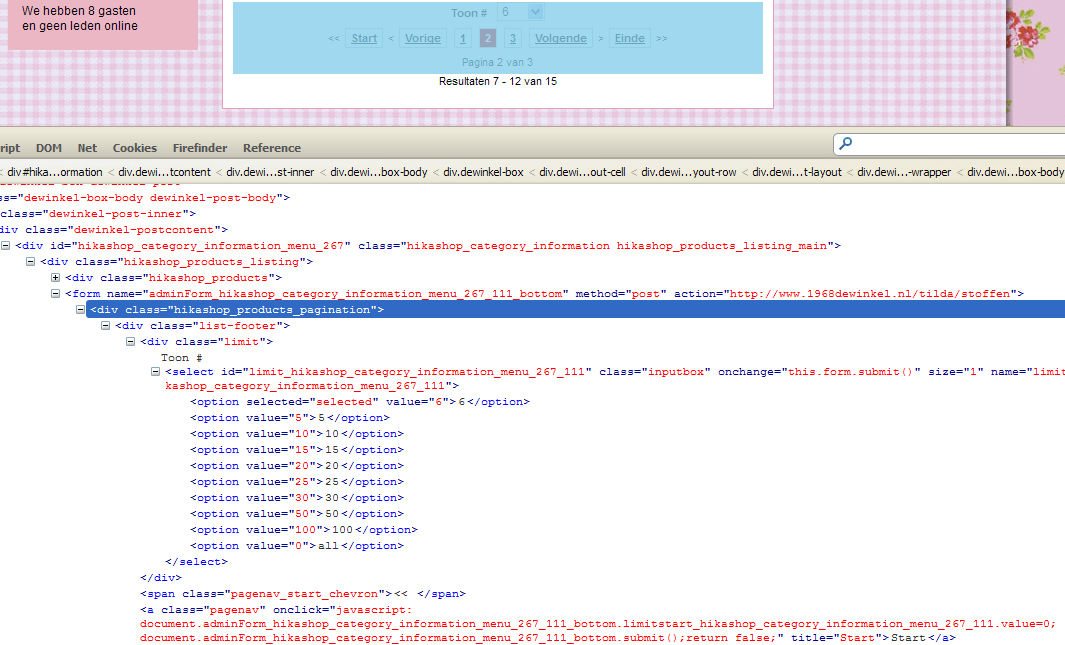Select the highlighted hikashop_products_pagination row

click(x=576, y=310)
